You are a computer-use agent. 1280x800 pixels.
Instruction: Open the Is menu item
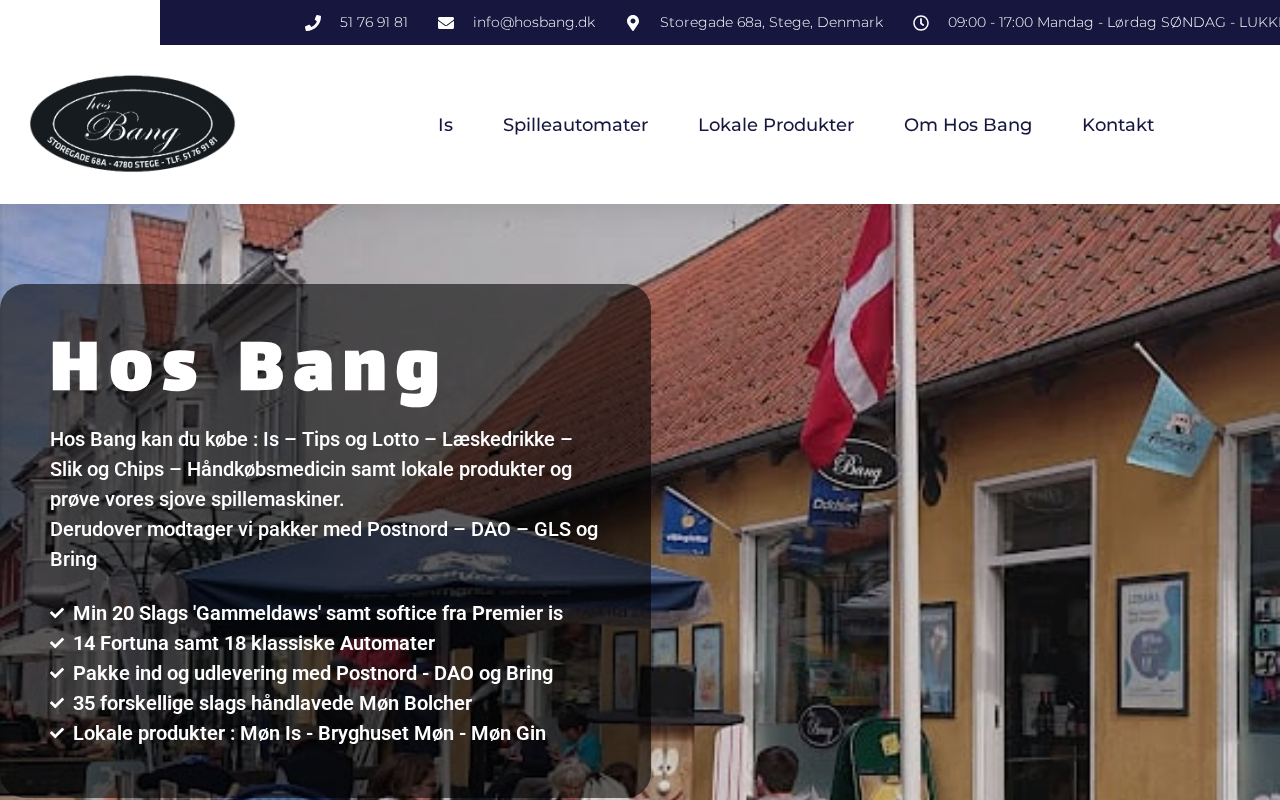445,125
